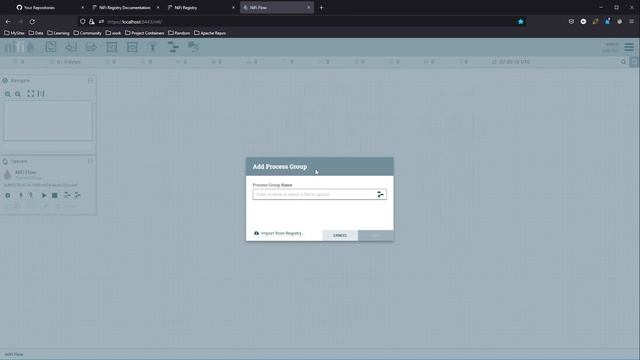Click Create Template icon in Operate panel
This screenshot has width=640, height=360.
67,196
